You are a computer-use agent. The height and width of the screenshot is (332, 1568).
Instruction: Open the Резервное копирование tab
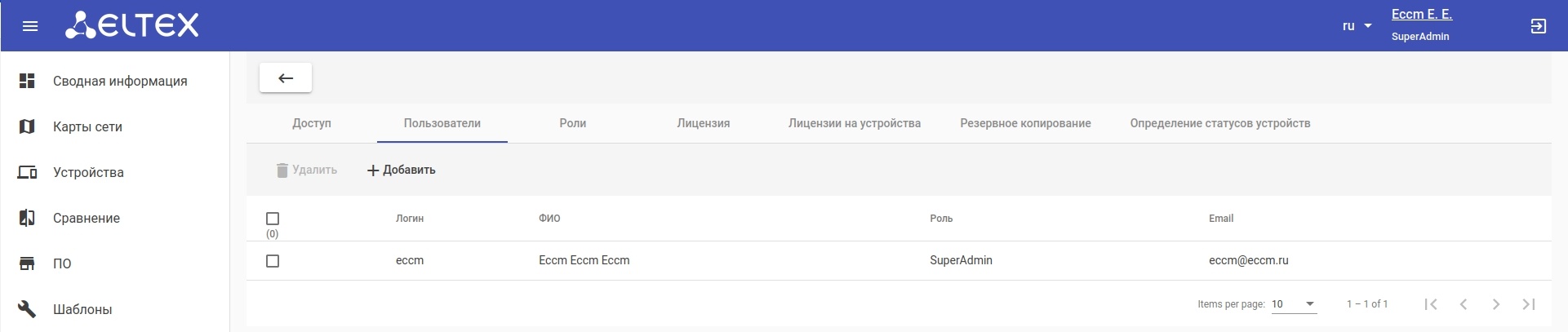(1025, 123)
